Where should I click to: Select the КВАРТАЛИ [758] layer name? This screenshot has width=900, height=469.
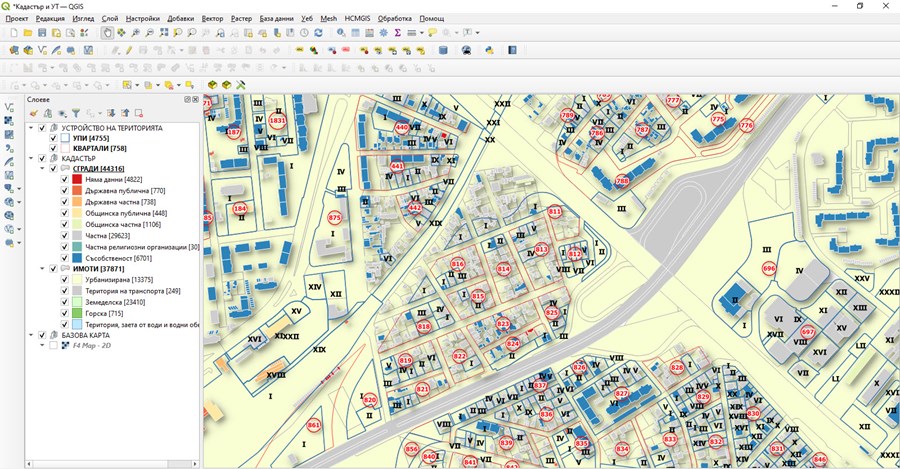pyautogui.click(x=99, y=148)
